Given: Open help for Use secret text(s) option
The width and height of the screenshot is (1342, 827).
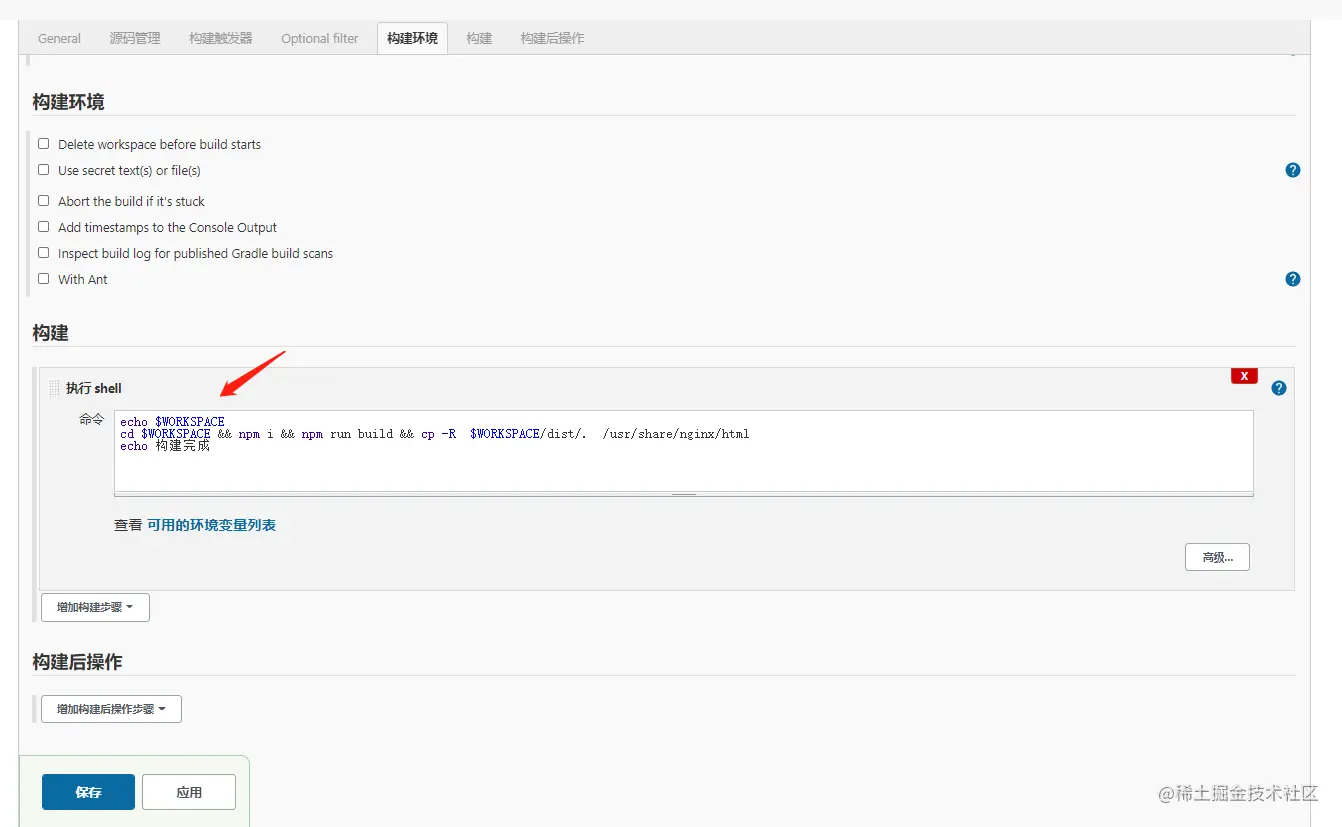Looking at the screenshot, I should pos(1292,170).
